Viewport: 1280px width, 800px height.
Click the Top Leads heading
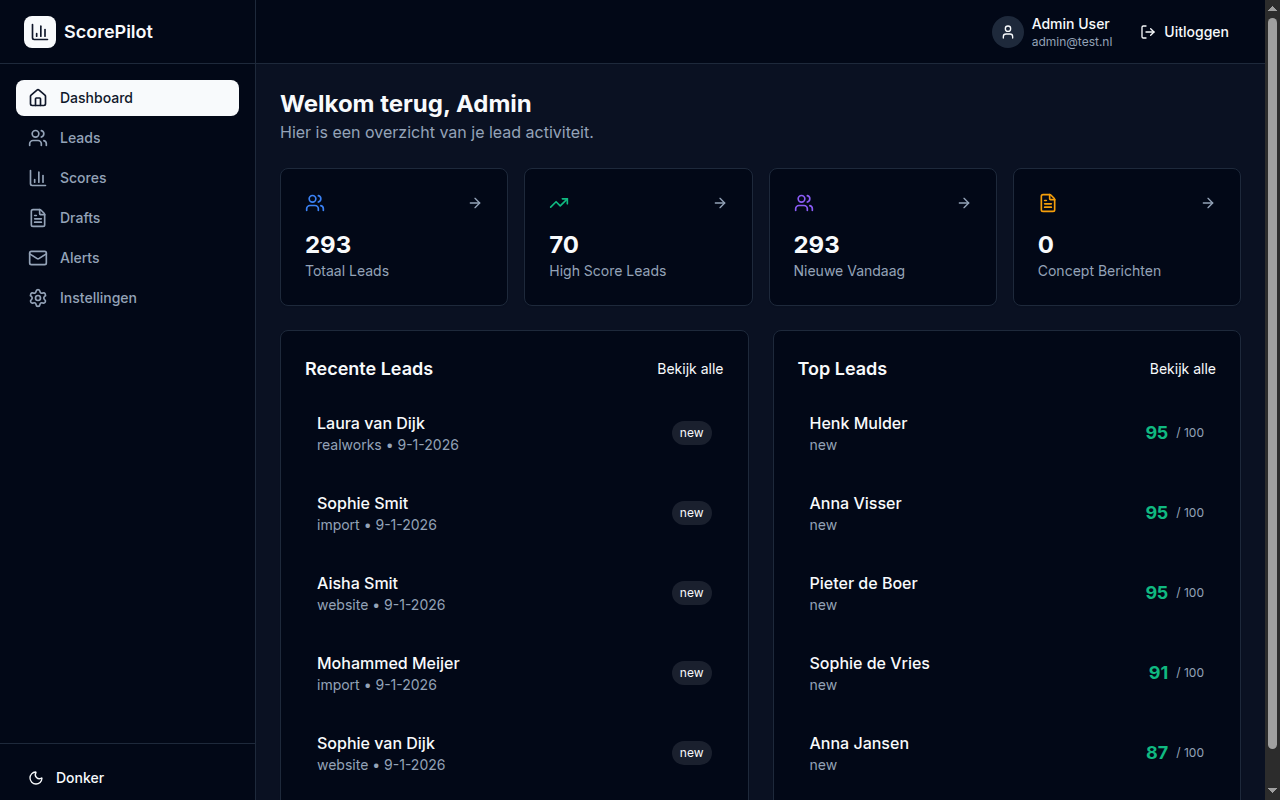click(843, 369)
